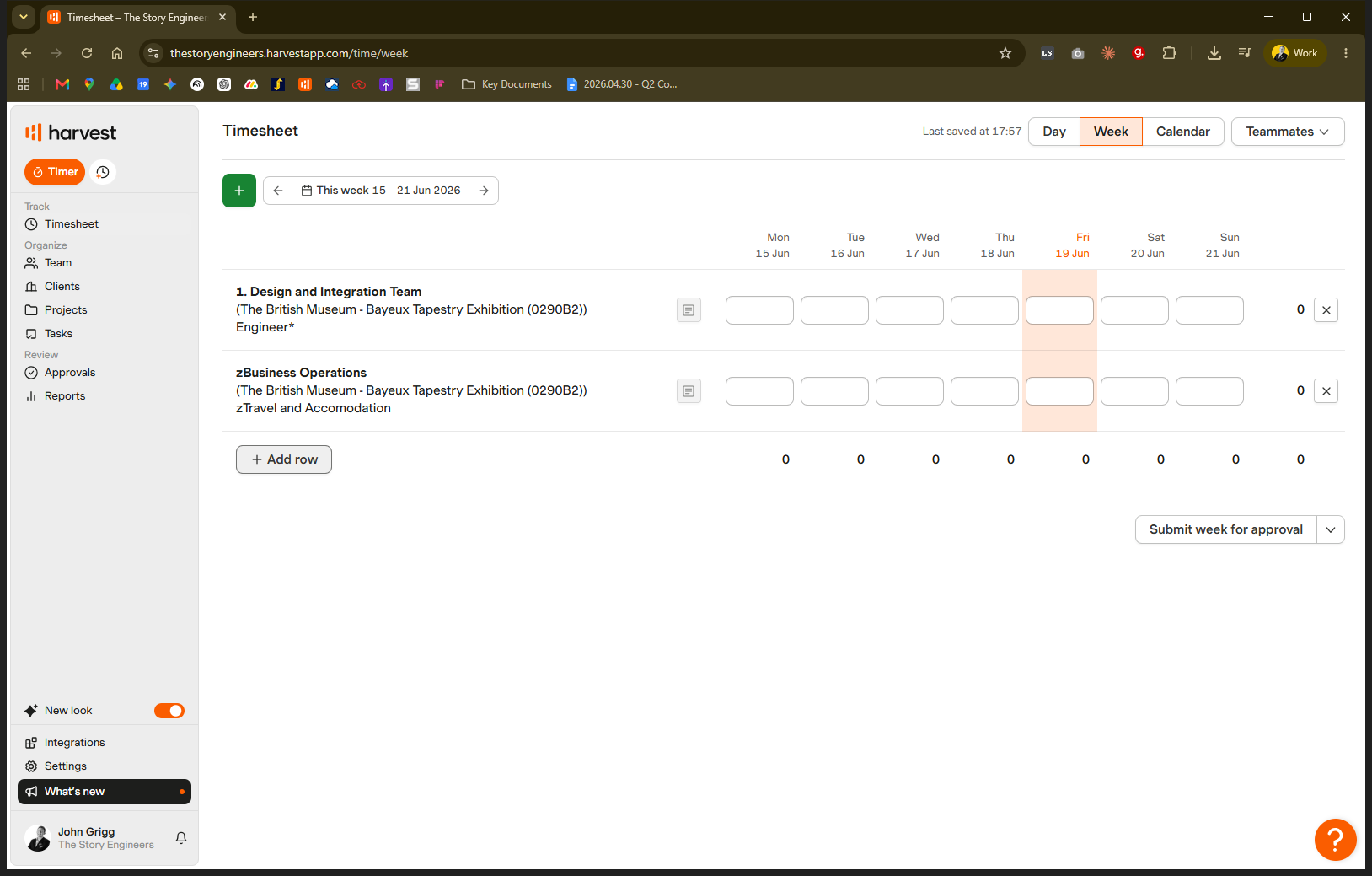Image resolution: width=1372 pixels, height=876 pixels.
Task: Open browser downloads
Action: pyautogui.click(x=1214, y=53)
